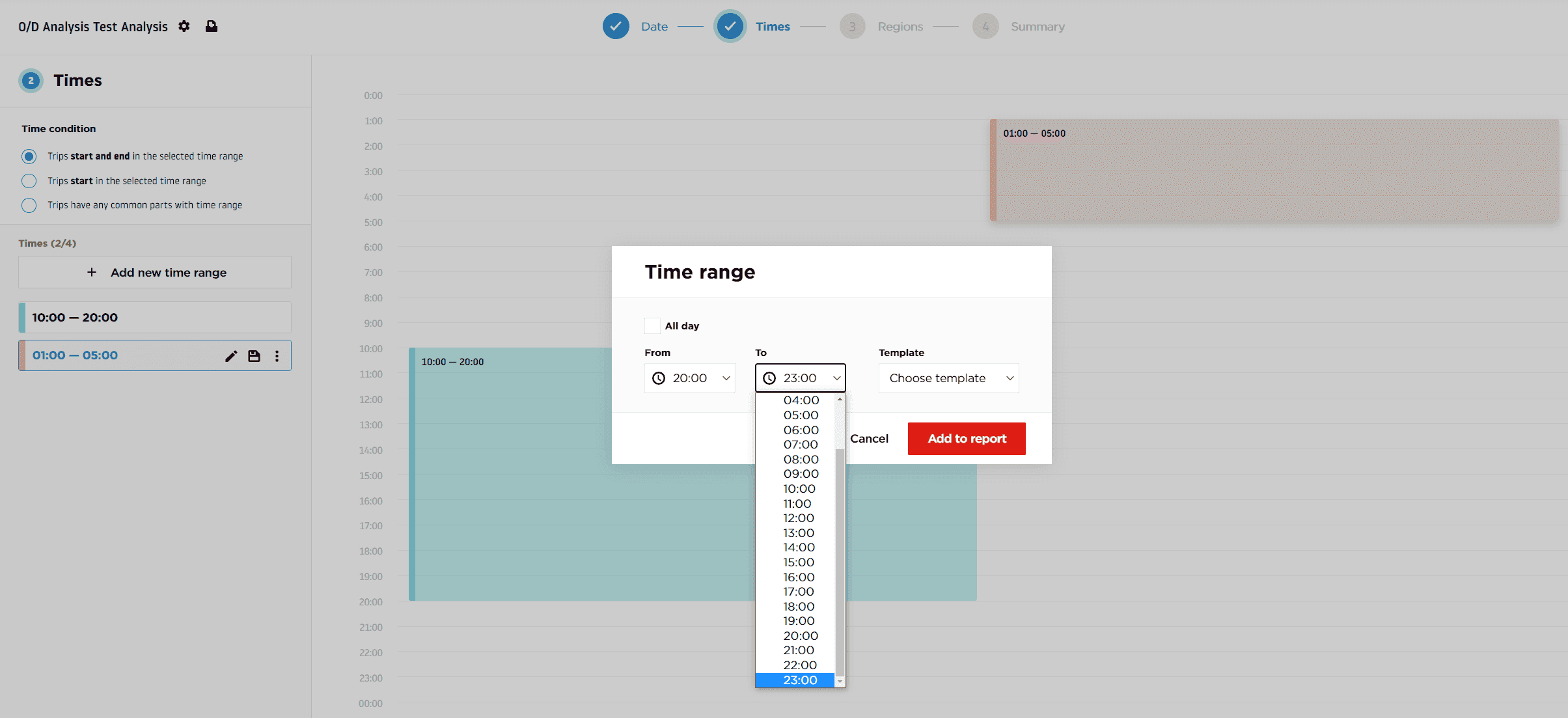Select Trips start in the selected time range
The width and height of the screenshot is (1568, 718).
click(x=29, y=181)
